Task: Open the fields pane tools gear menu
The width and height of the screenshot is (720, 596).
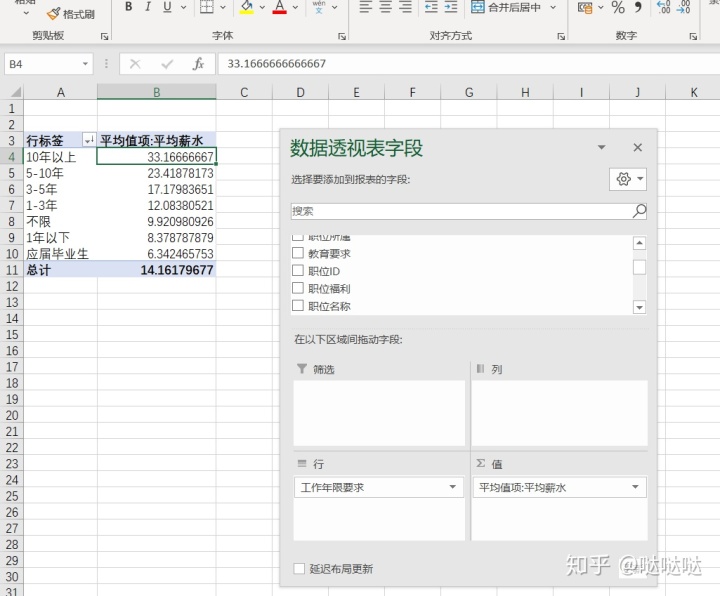Action: pos(628,179)
